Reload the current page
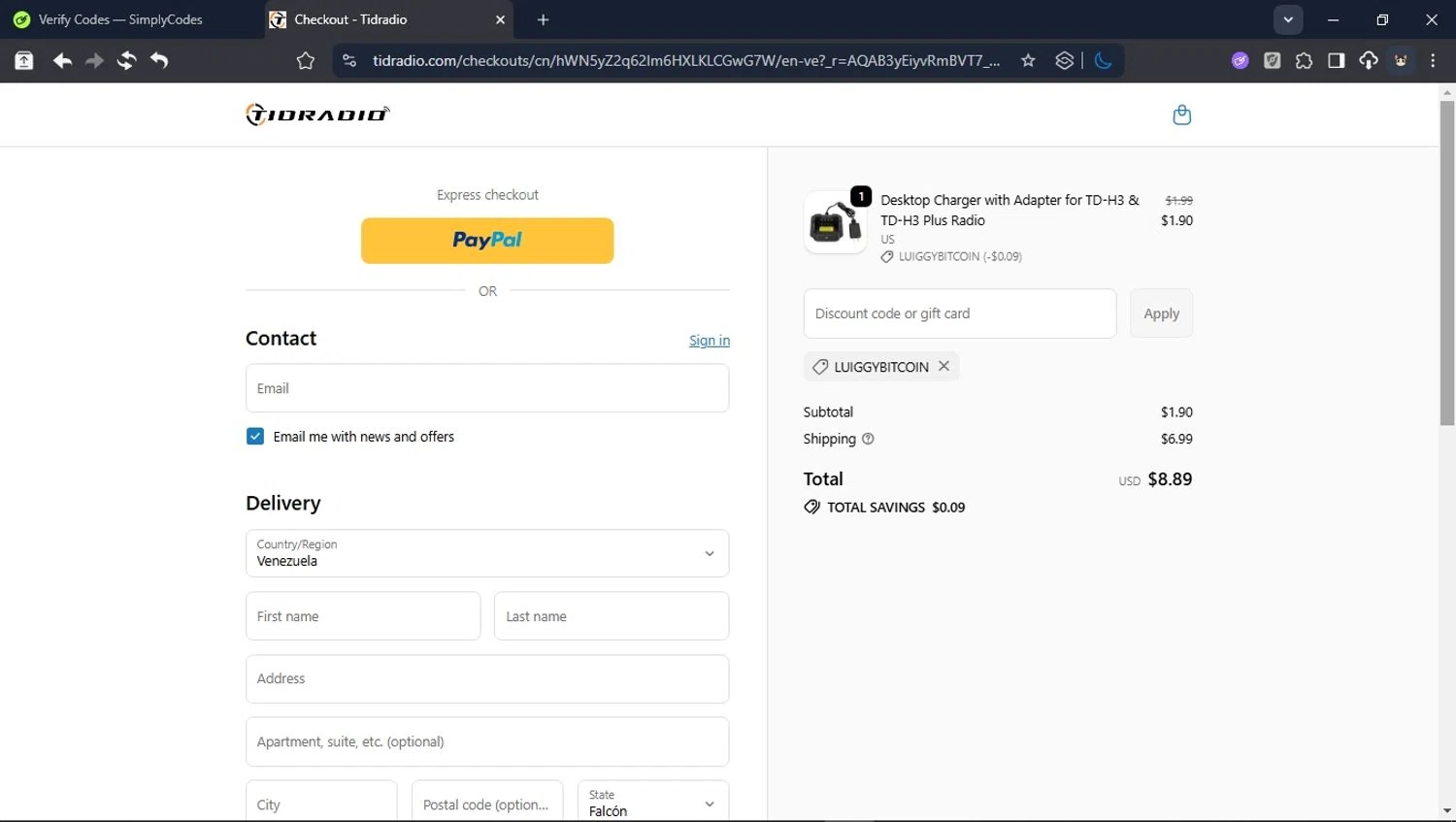The width and height of the screenshot is (1456, 822). click(126, 61)
